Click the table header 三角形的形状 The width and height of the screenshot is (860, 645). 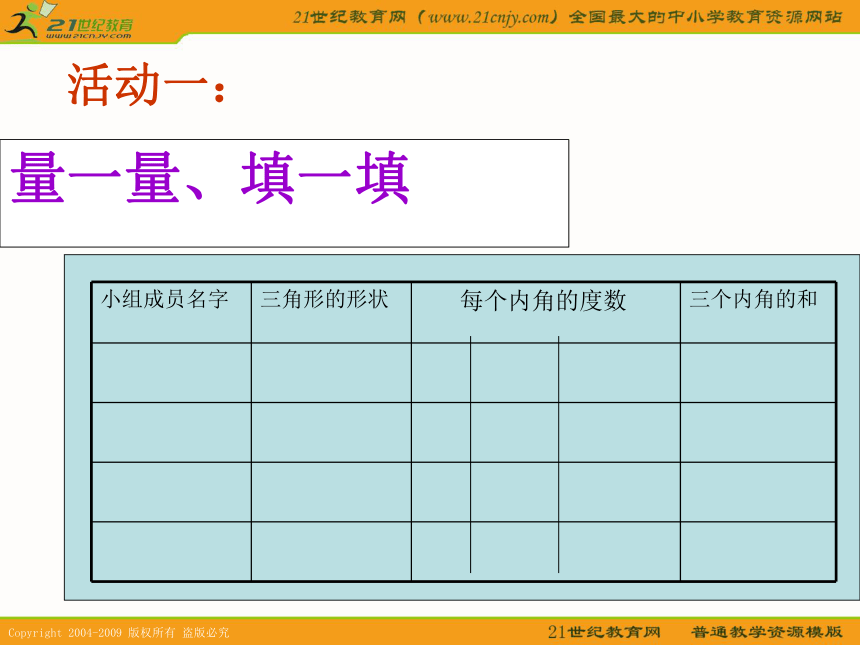point(324,299)
